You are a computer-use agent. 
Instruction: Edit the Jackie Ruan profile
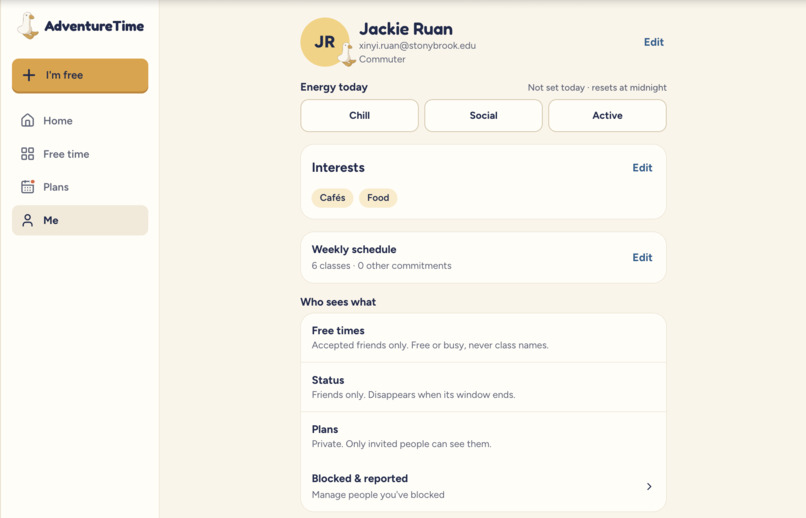pyautogui.click(x=654, y=42)
